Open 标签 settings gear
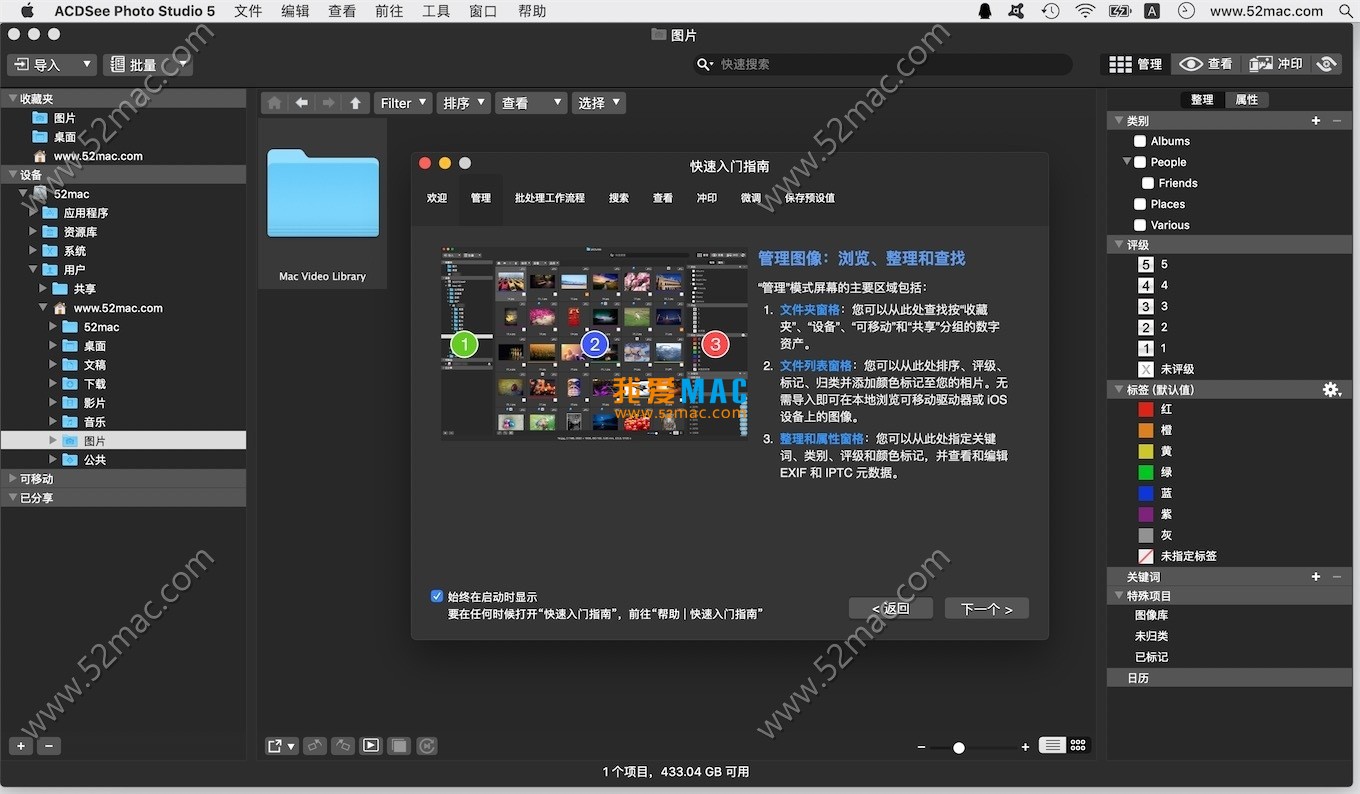Viewport: 1360px width, 794px height. point(1331,390)
